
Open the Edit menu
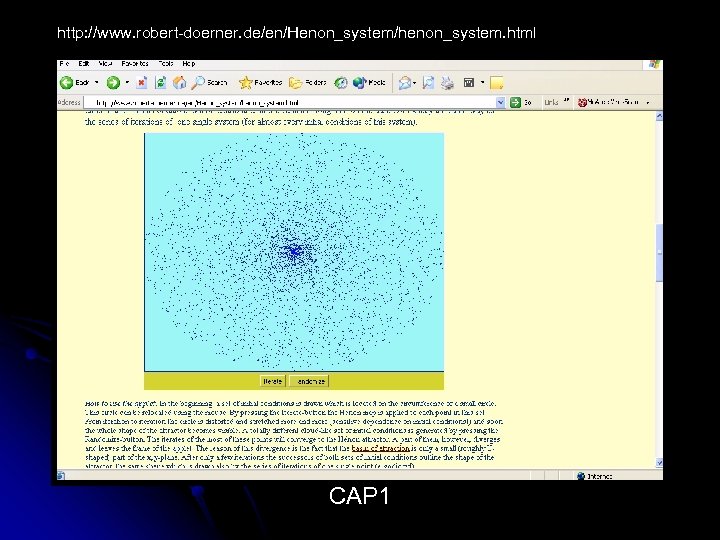pos(84,63)
